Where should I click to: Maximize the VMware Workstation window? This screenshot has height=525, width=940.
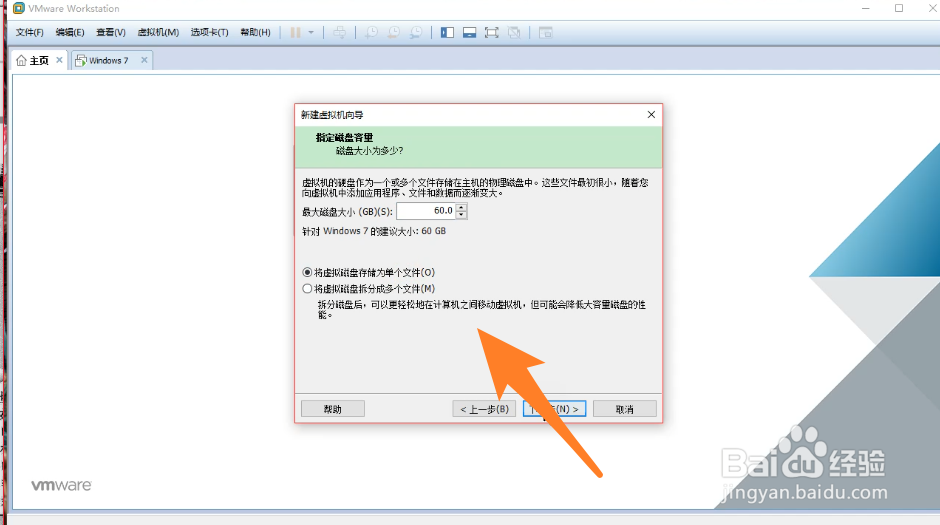[x=899, y=8]
